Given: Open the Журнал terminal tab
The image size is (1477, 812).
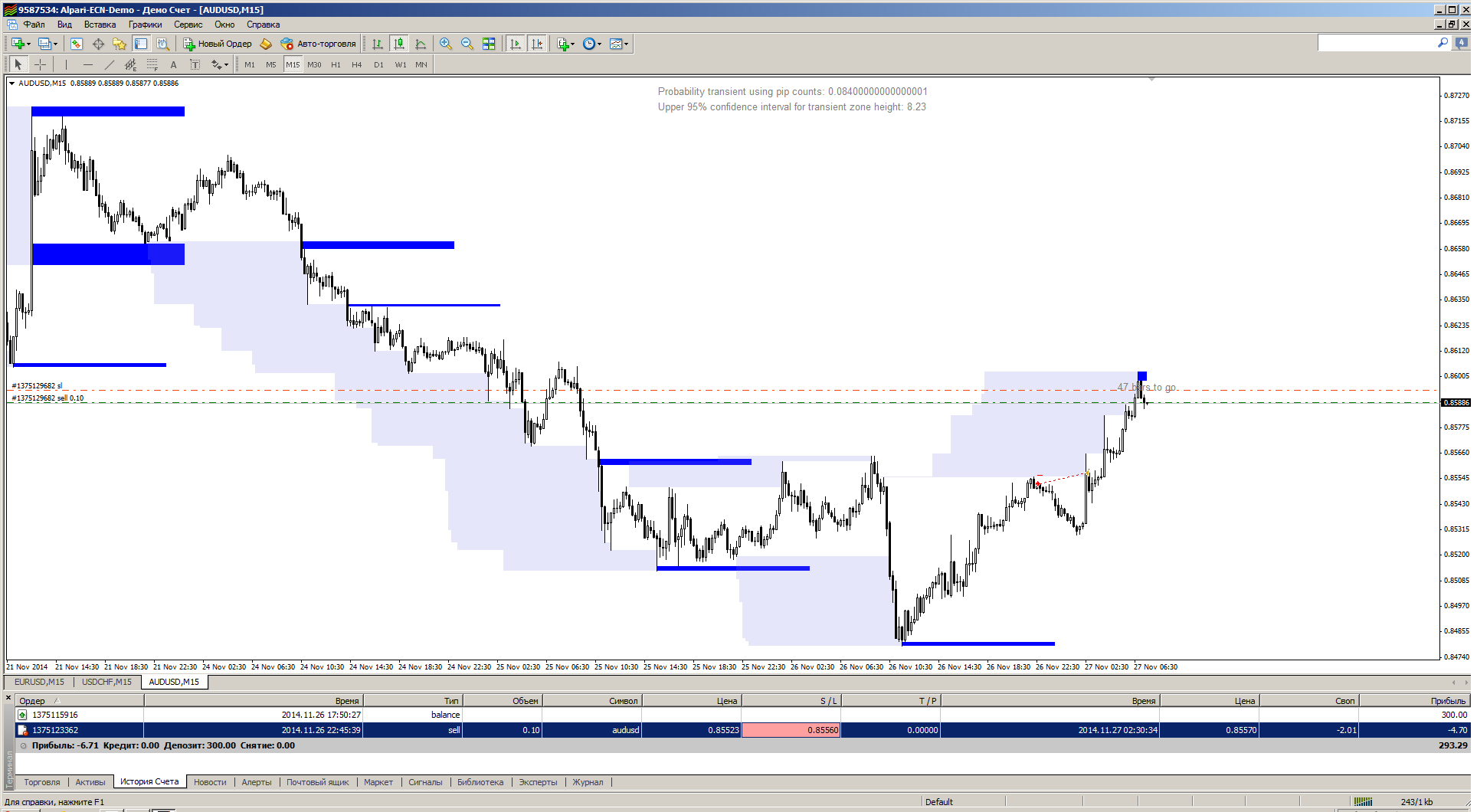Looking at the screenshot, I should [x=588, y=782].
